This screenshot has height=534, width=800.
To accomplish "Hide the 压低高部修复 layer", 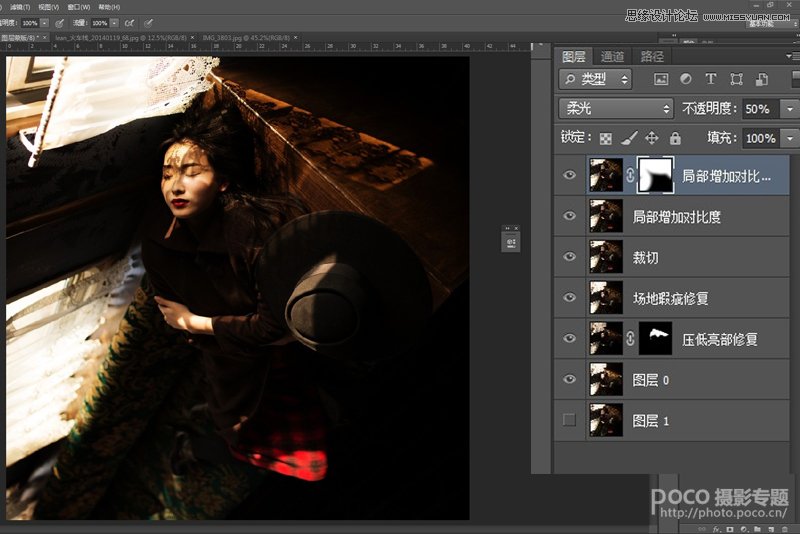I will point(569,338).
